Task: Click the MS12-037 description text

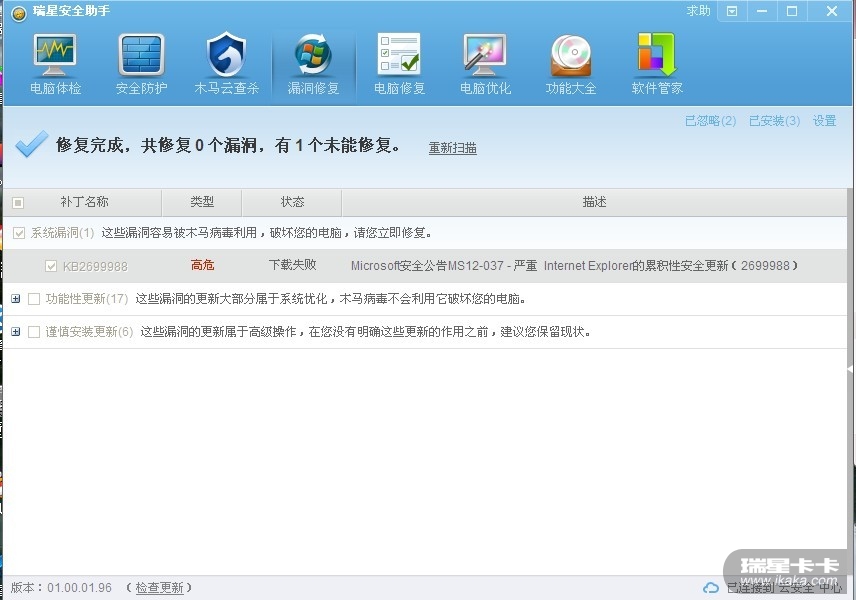Action: (x=574, y=266)
